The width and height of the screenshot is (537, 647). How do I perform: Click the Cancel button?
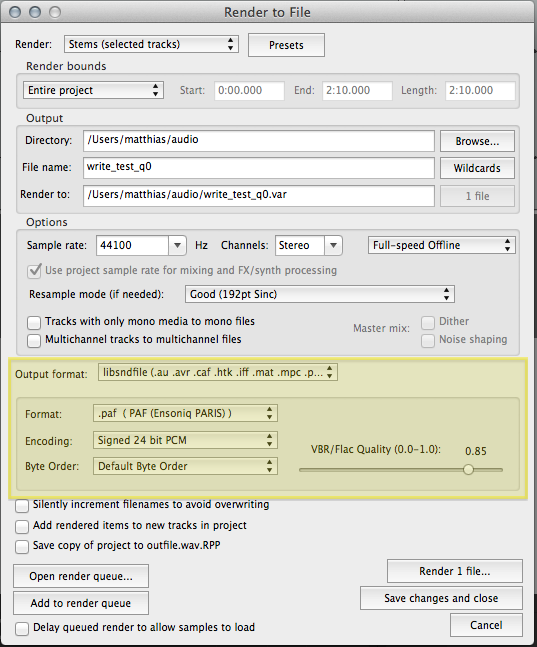click(x=486, y=625)
